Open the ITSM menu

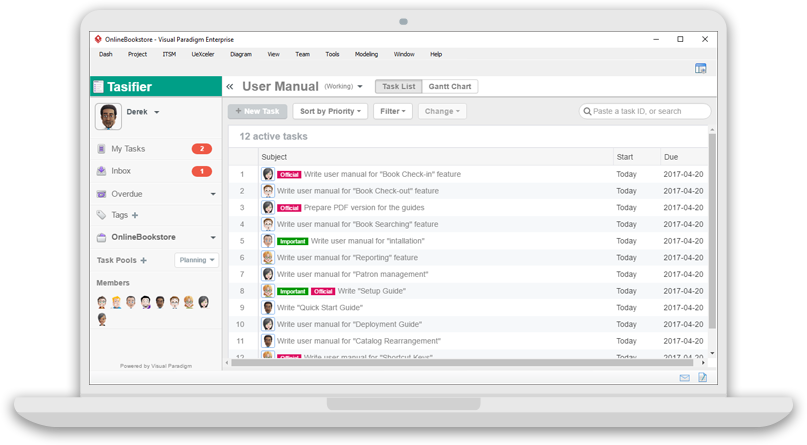click(169, 54)
